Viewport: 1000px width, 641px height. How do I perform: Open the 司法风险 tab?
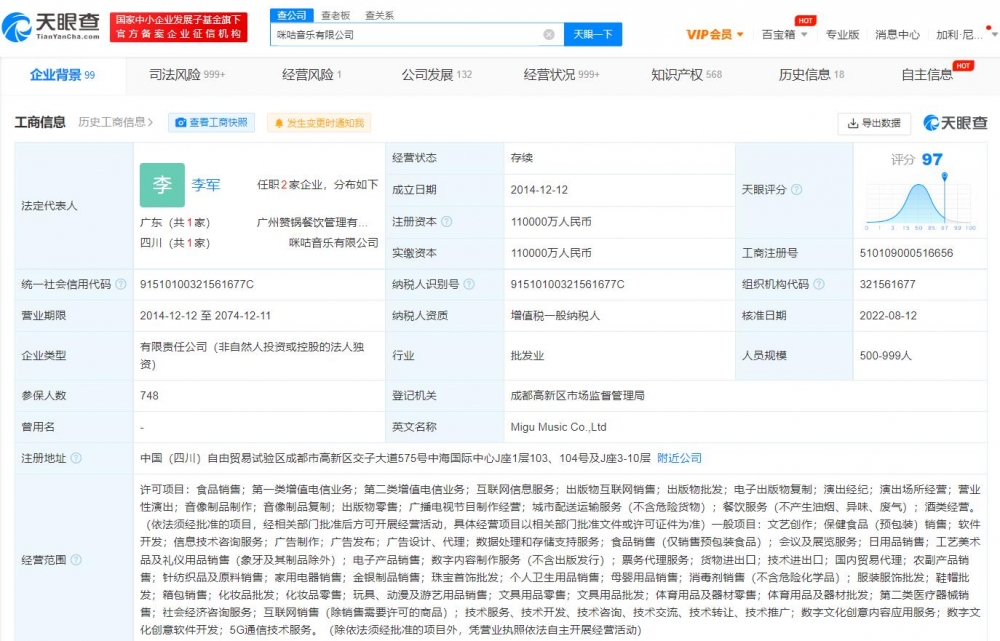[187, 75]
